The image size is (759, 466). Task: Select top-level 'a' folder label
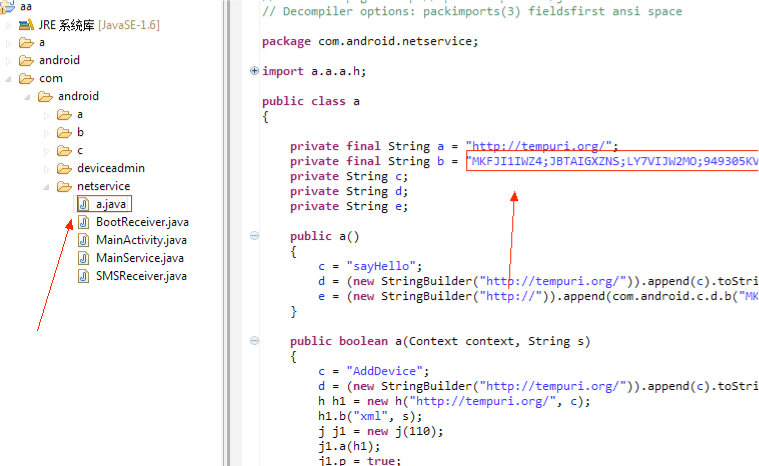pyautogui.click(x=42, y=43)
